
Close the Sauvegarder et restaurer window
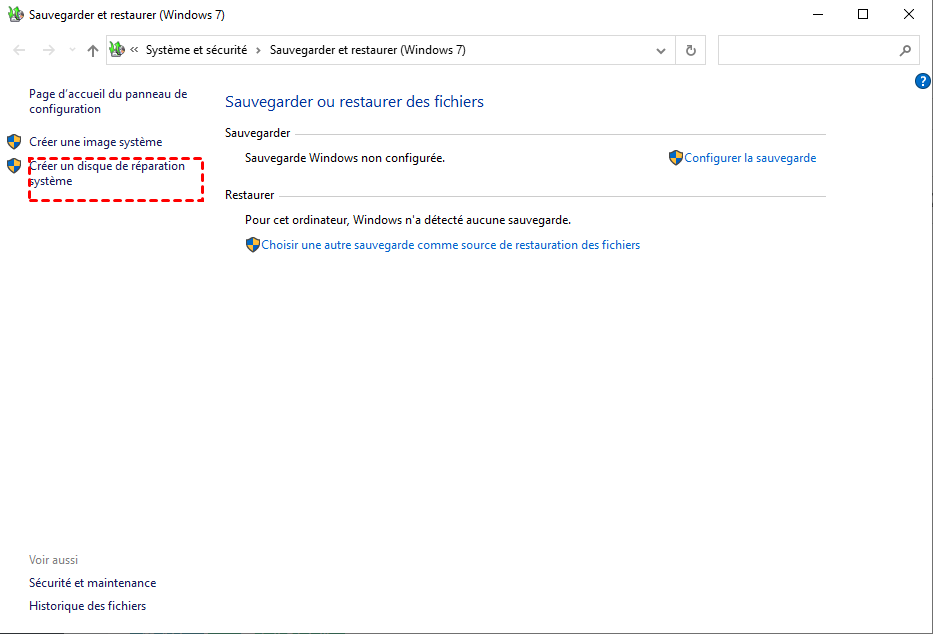click(x=909, y=14)
